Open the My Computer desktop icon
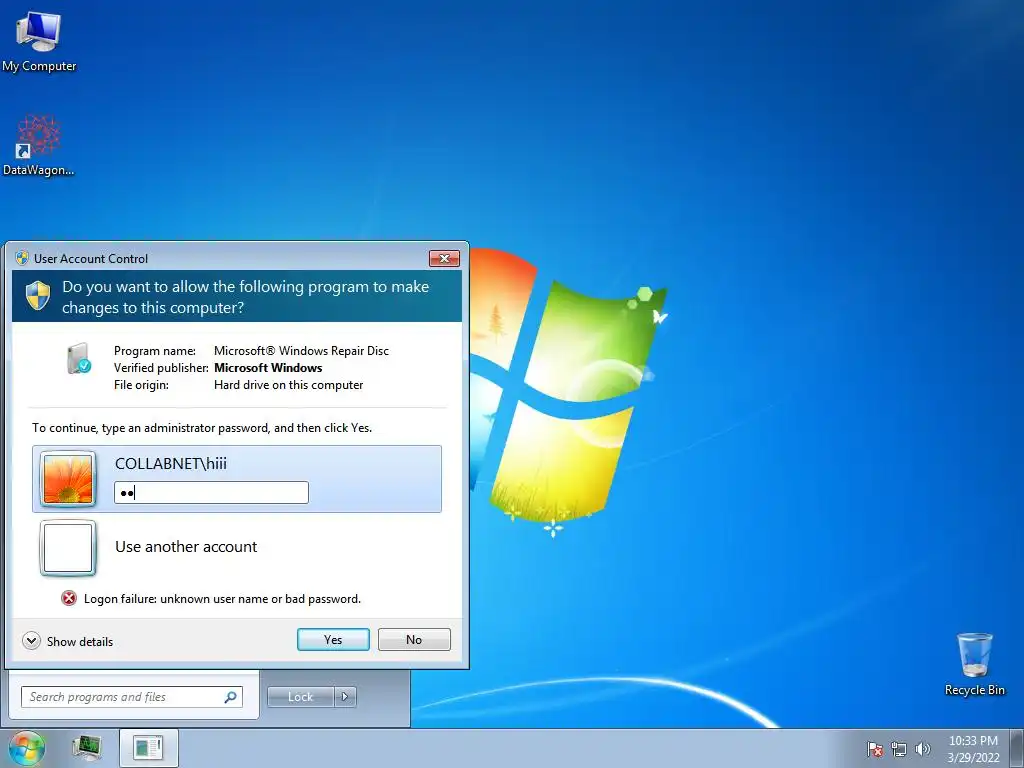This screenshot has height=768, width=1024. point(39,40)
